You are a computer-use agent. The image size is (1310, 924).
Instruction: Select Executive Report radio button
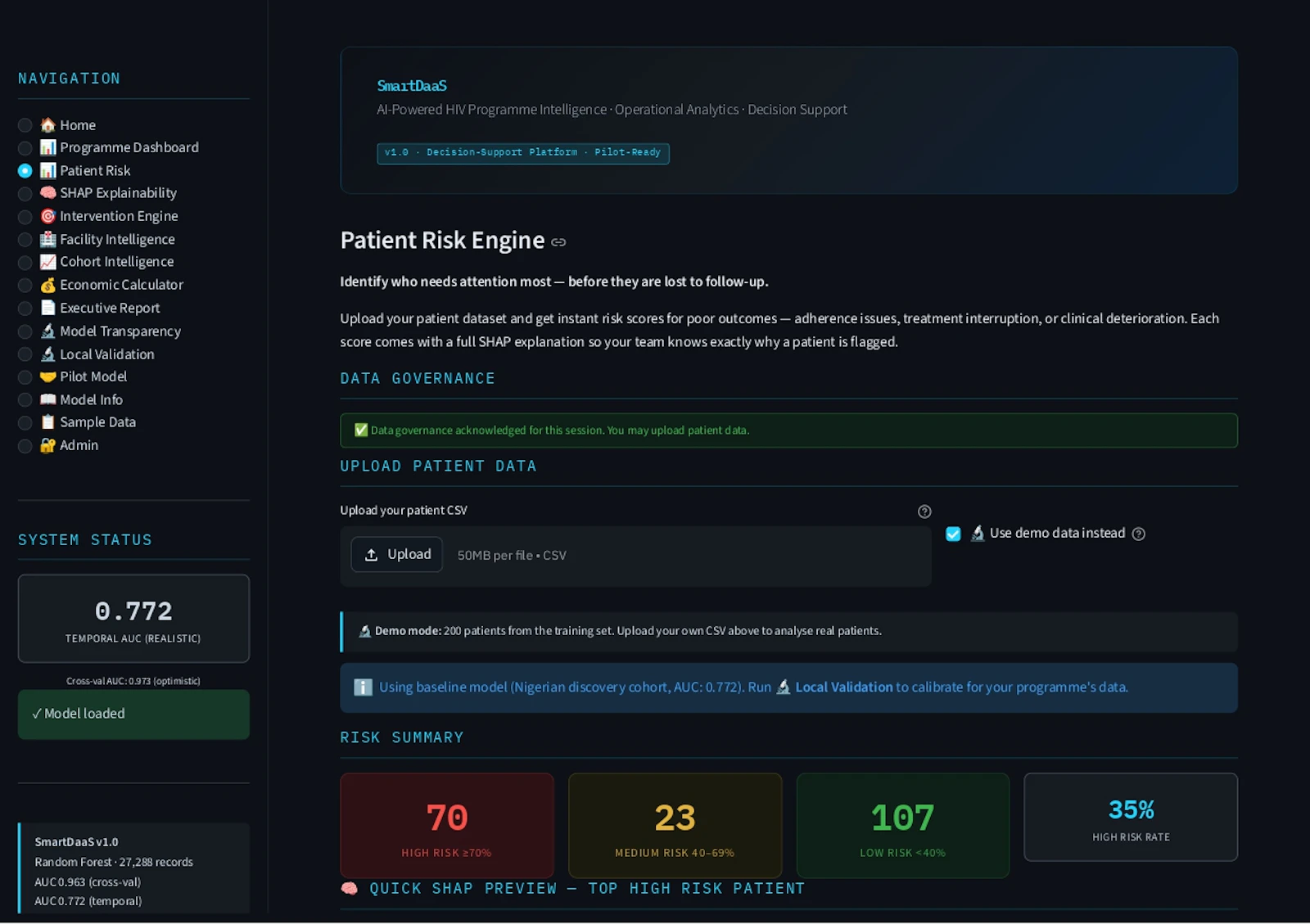click(25, 309)
